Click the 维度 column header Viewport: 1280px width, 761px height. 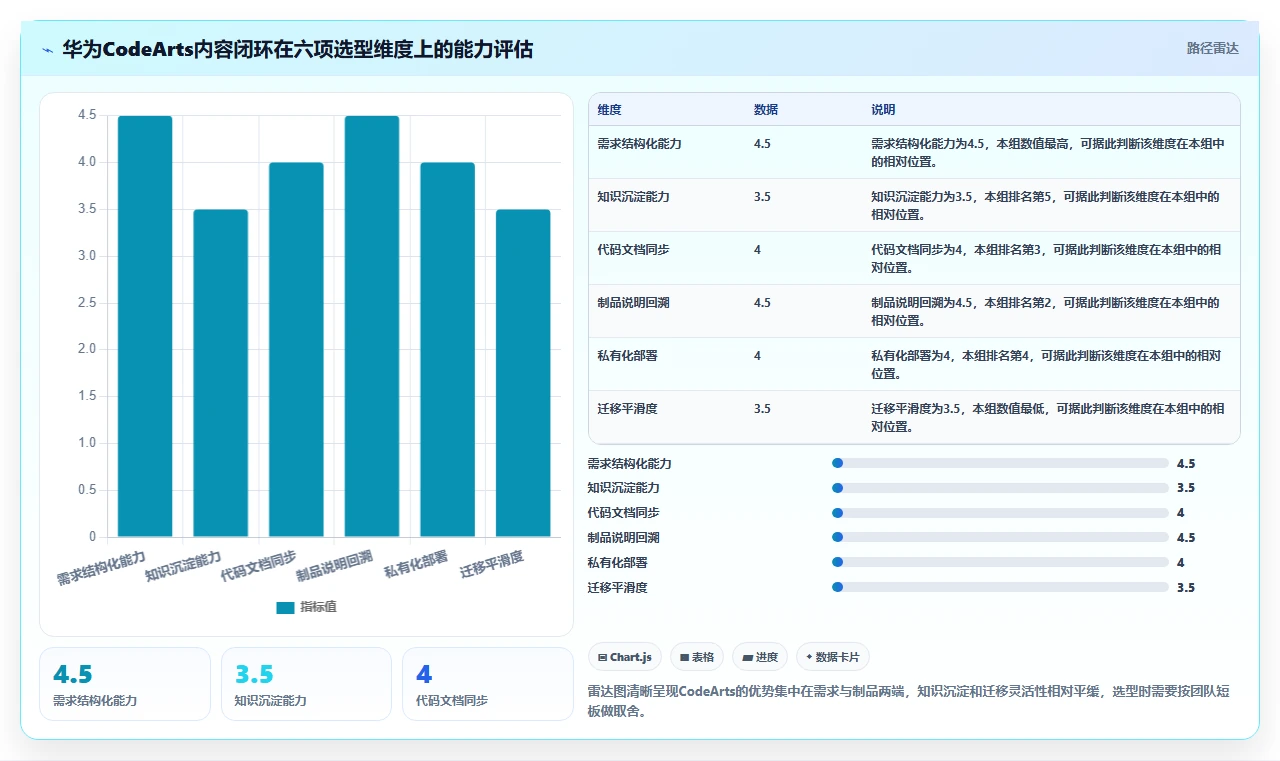click(x=609, y=110)
